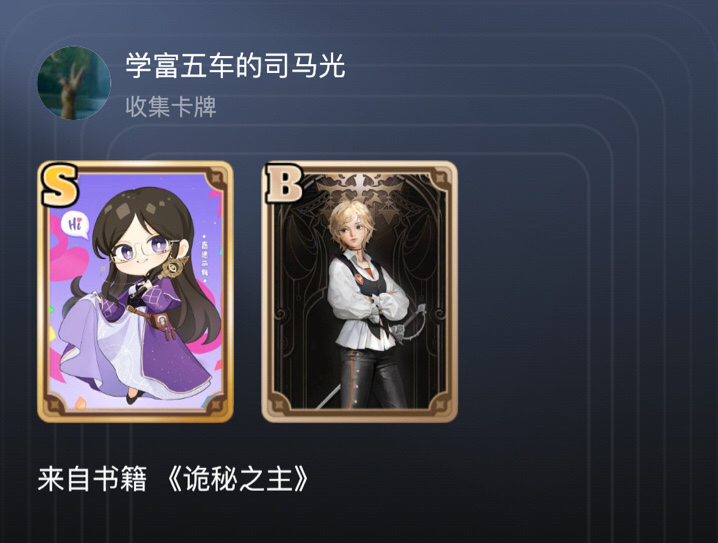This screenshot has height=543, width=718.
Task: Click the 收集卡牌 subtitle
Action: tap(171, 107)
